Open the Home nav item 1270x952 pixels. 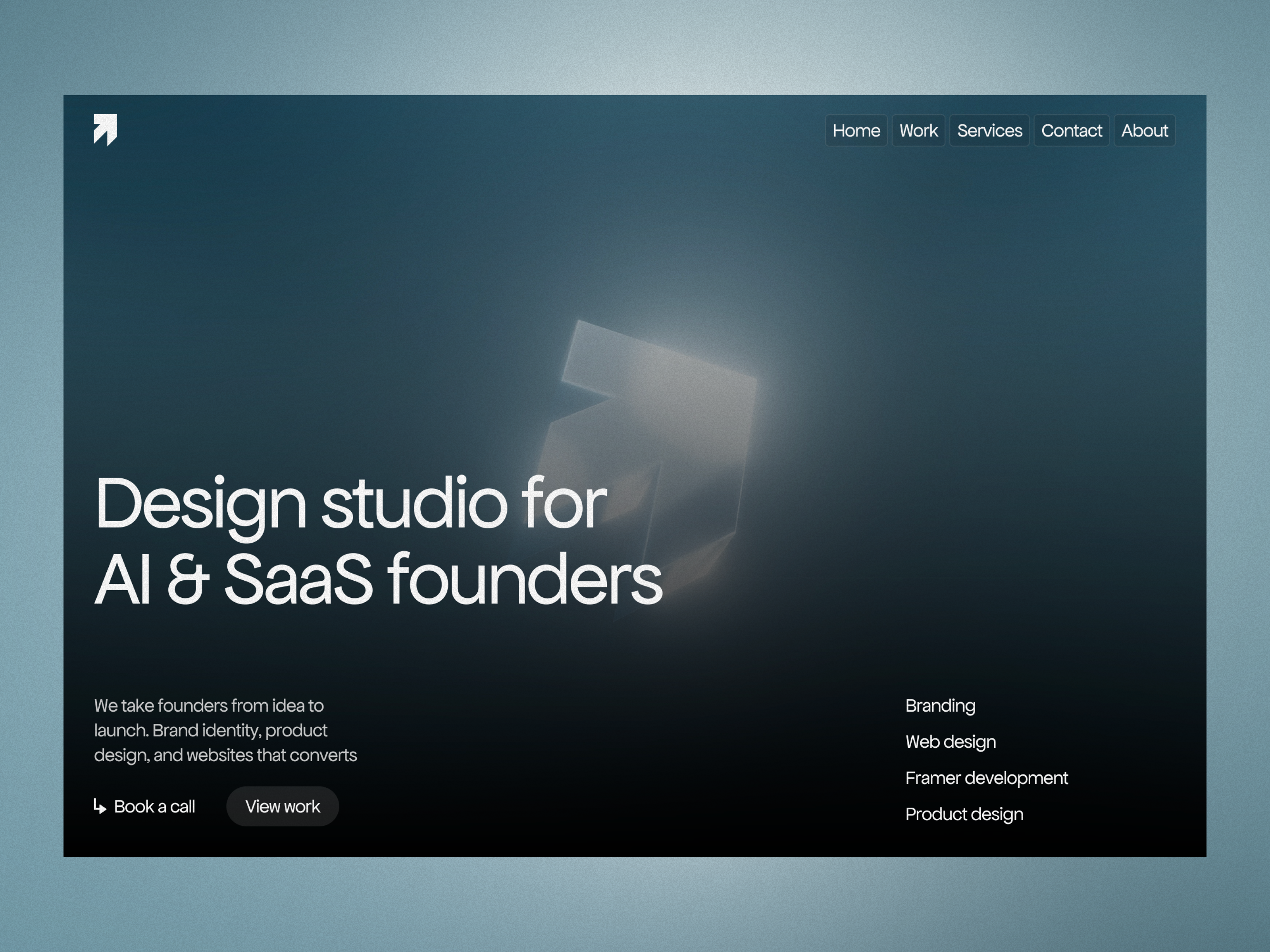pos(856,130)
